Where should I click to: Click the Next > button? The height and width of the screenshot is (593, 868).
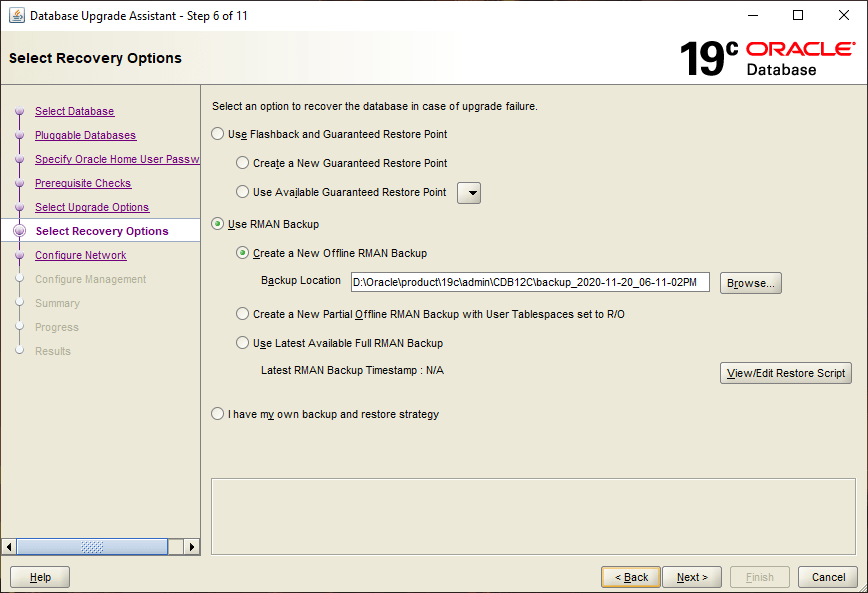[692, 577]
